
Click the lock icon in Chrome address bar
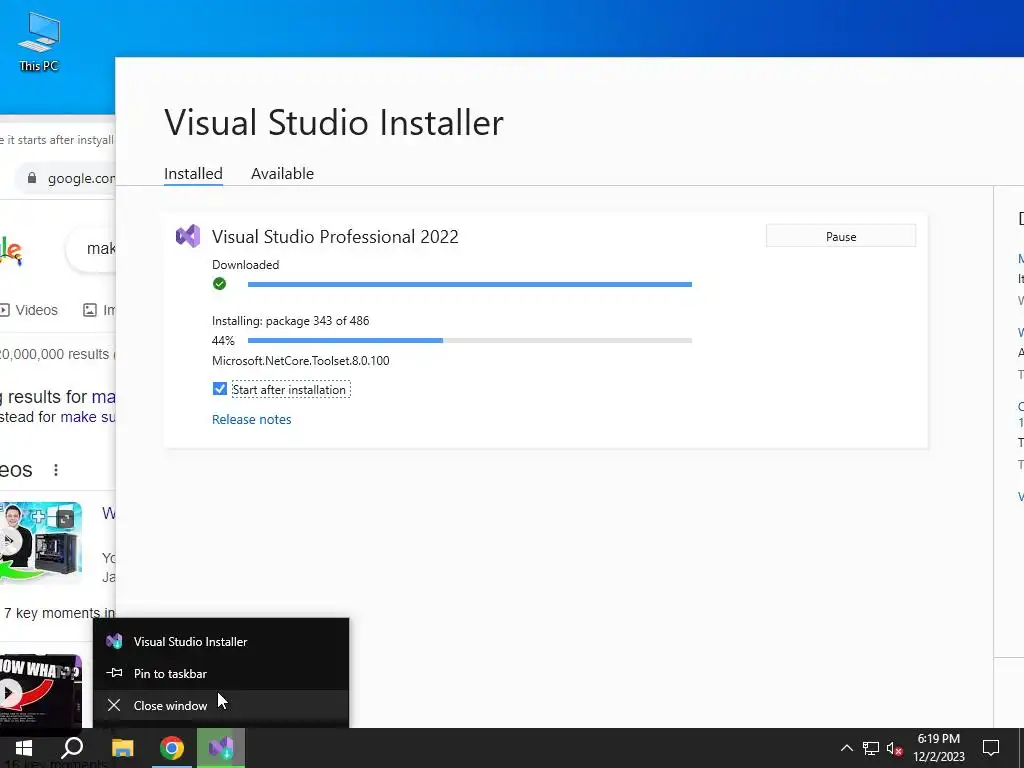tap(32, 178)
